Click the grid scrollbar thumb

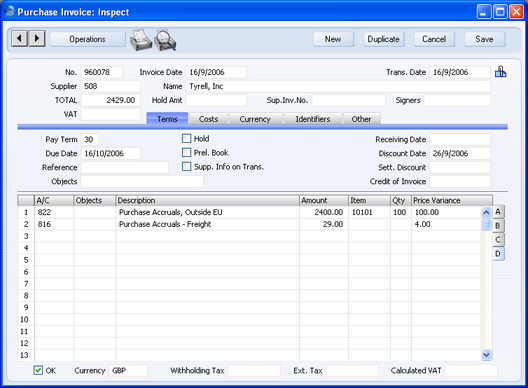486,224
